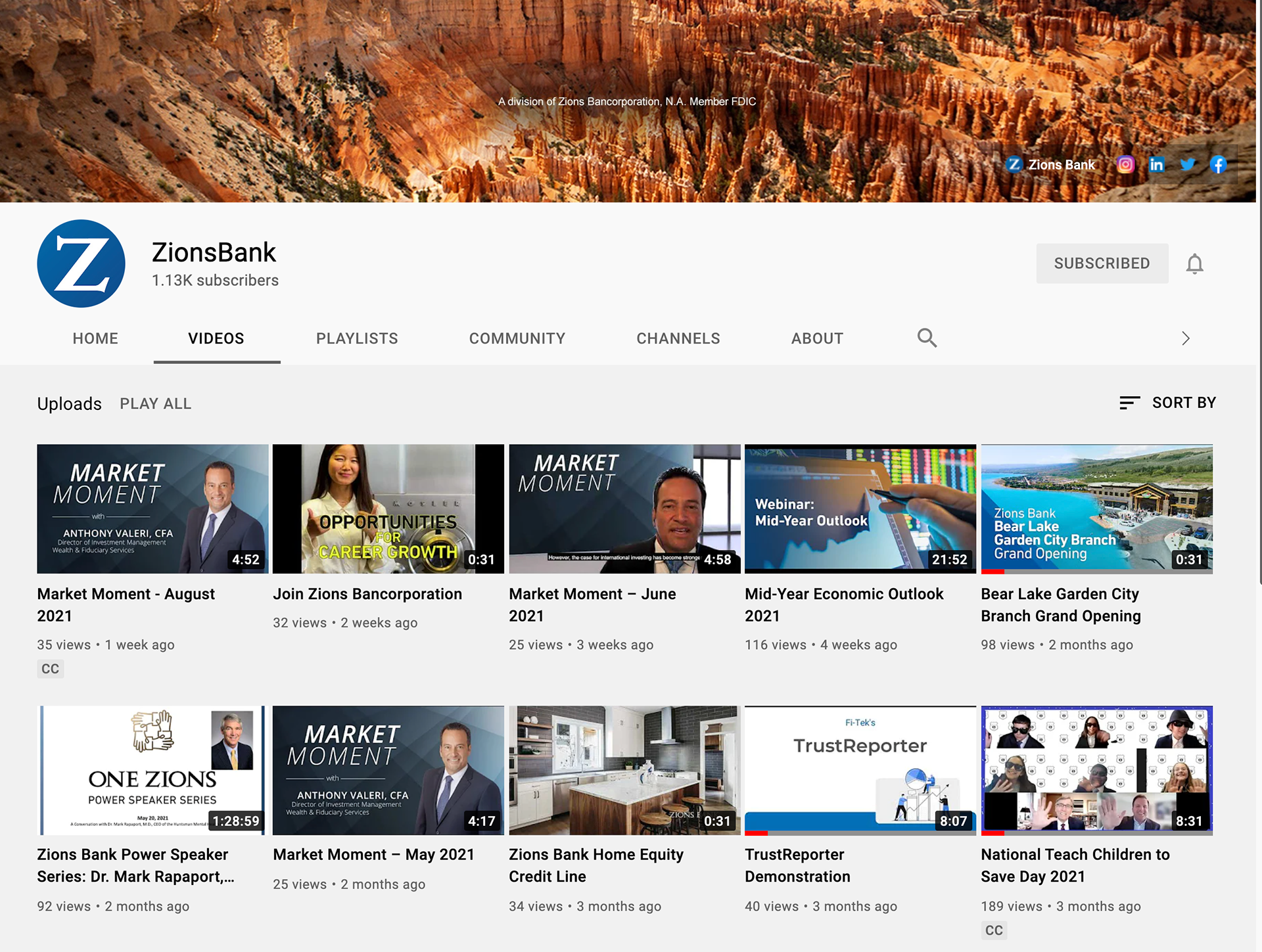Open the Market Moment August 2021 thumbnail
The height and width of the screenshot is (952, 1262).
click(152, 509)
